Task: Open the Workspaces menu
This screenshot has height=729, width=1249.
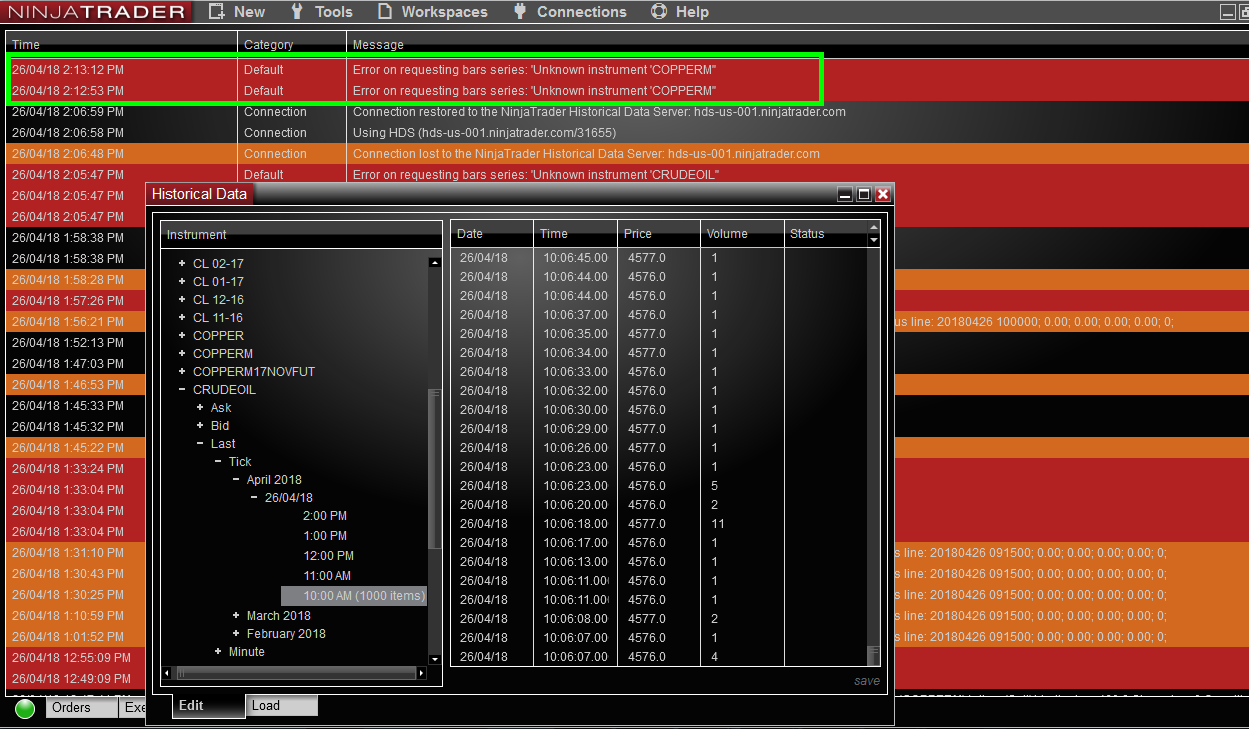Action: (x=444, y=12)
